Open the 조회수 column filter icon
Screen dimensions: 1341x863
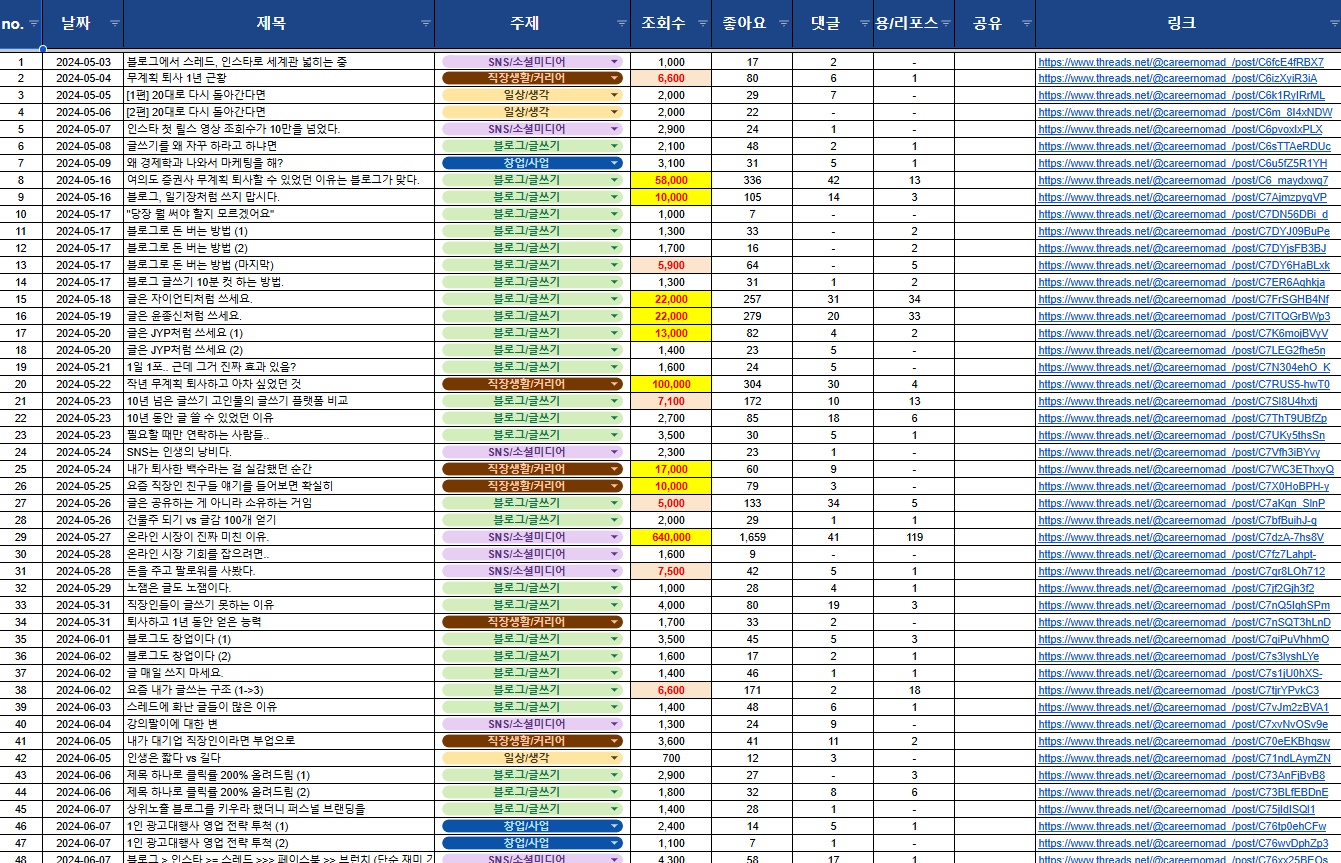click(702, 23)
